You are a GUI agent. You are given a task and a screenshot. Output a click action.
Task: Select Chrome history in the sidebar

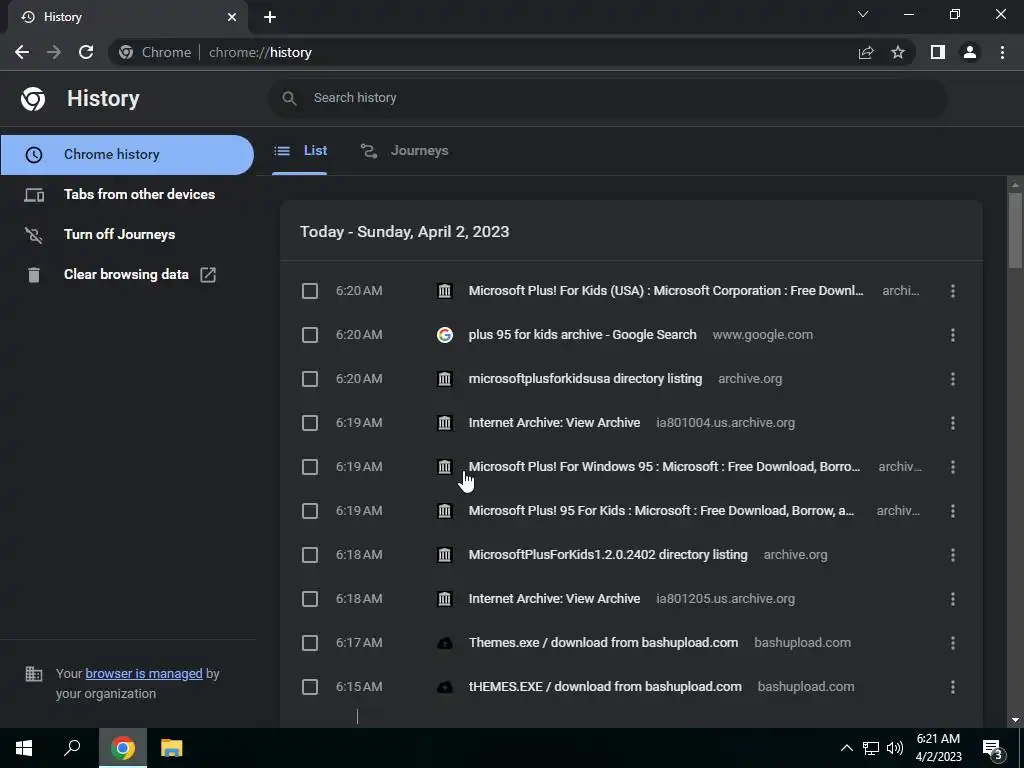pos(127,155)
